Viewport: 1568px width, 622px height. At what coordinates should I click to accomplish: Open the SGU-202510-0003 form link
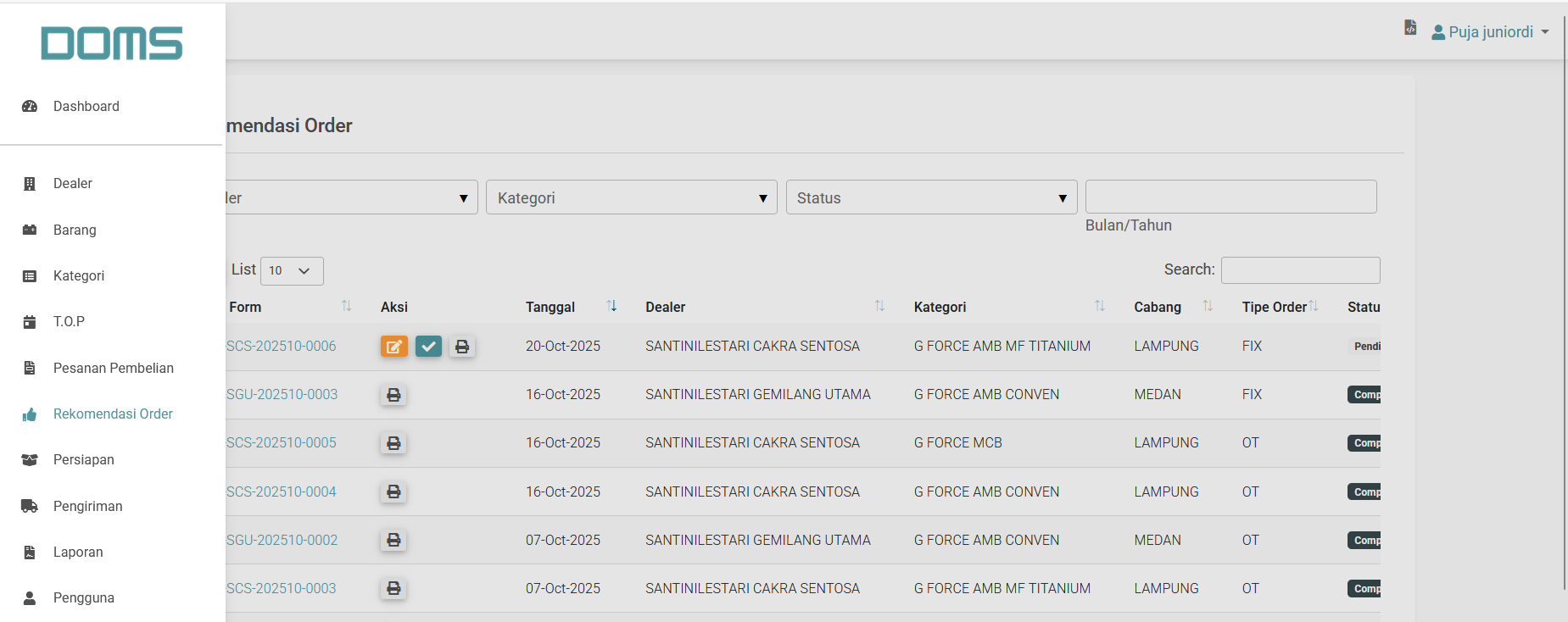click(x=282, y=395)
